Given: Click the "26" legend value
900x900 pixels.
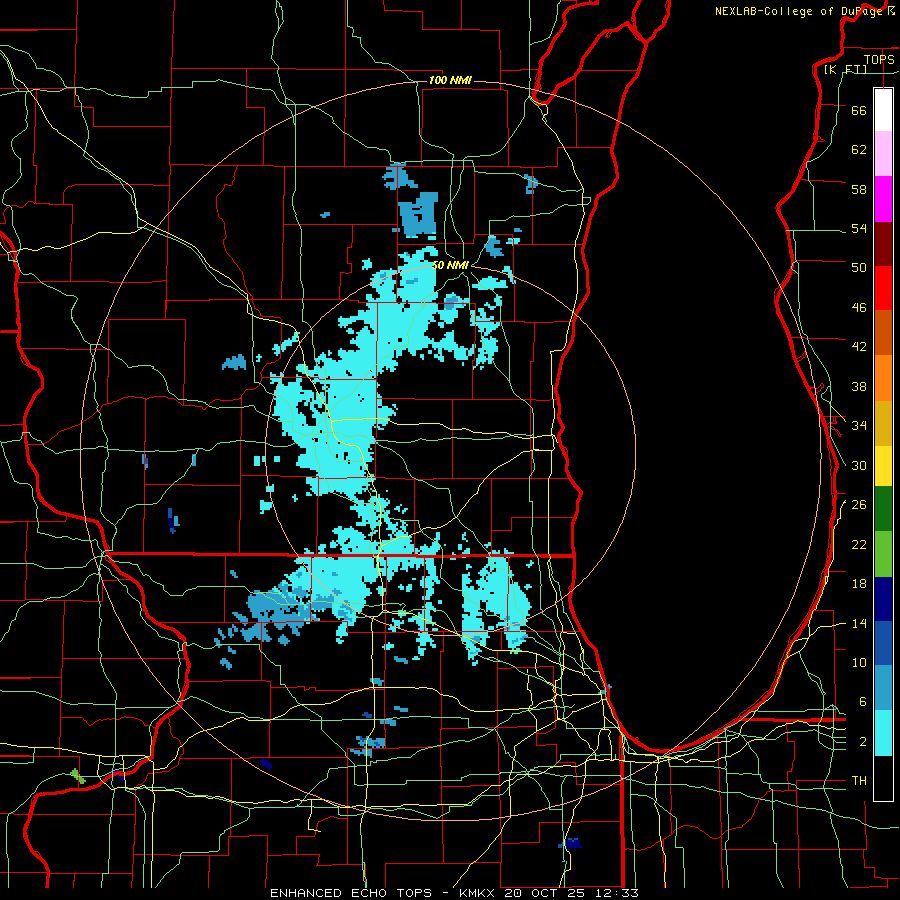Looking at the screenshot, I should 859,505.
